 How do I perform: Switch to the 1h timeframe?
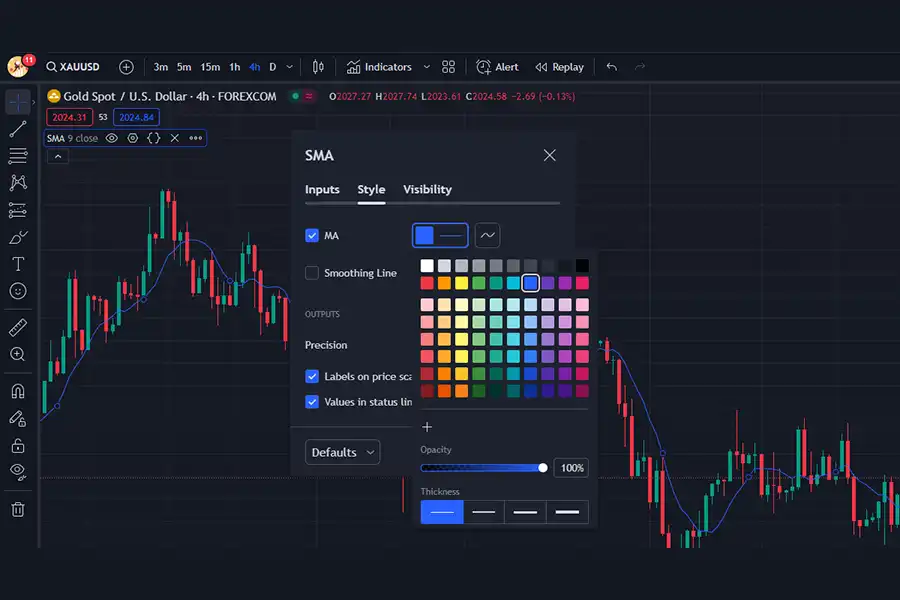pyautogui.click(x=235, y=67)
